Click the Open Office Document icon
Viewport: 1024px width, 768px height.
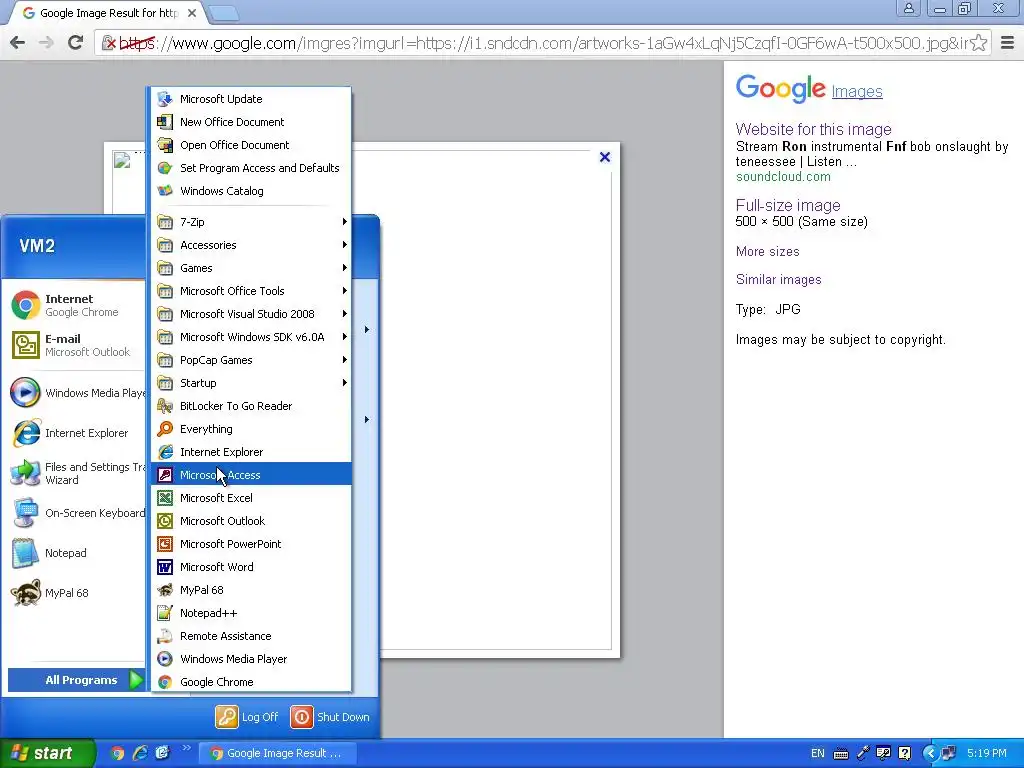(x=165, y=145)
